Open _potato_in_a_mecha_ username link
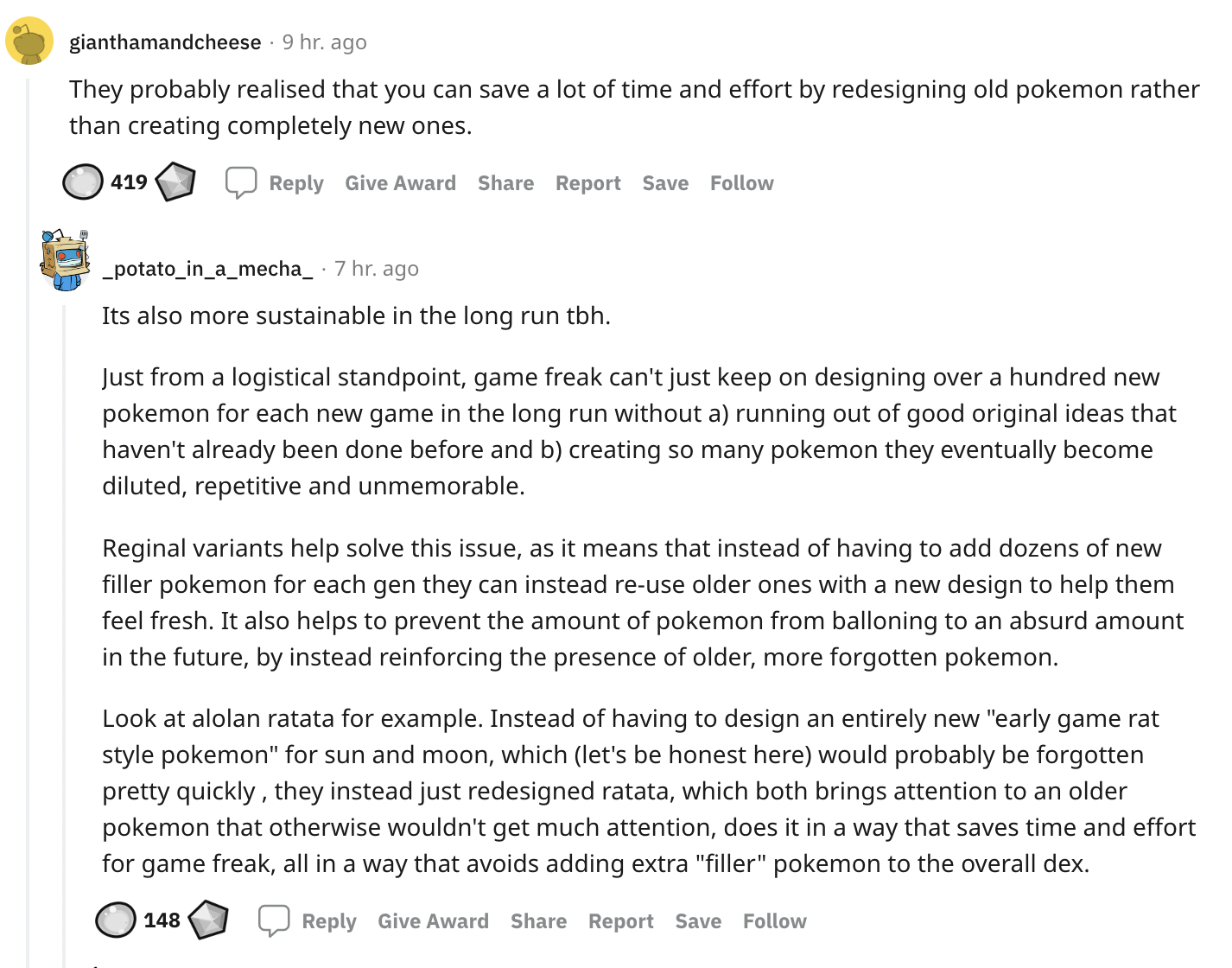Viewport: 1232px width, 968px height. [x=207, y=269]
